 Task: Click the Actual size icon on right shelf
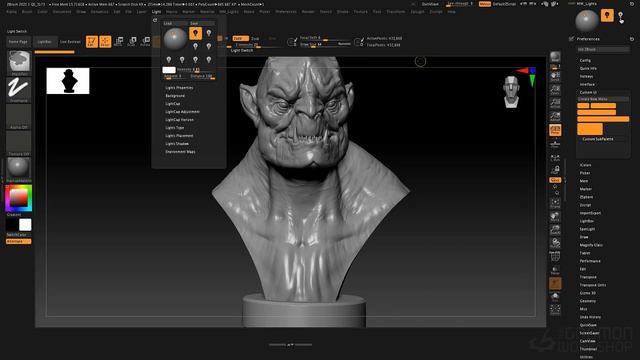click(555, 103)
